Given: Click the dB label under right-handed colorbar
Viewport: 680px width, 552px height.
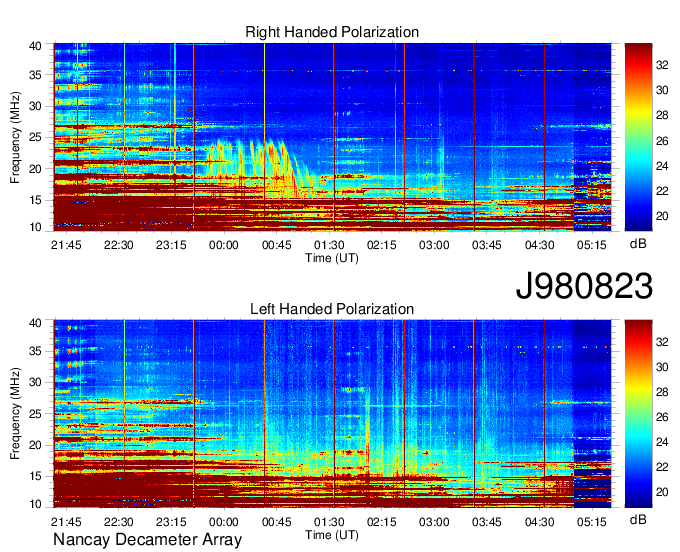Looking at the screenshot, I should (638, 244).
